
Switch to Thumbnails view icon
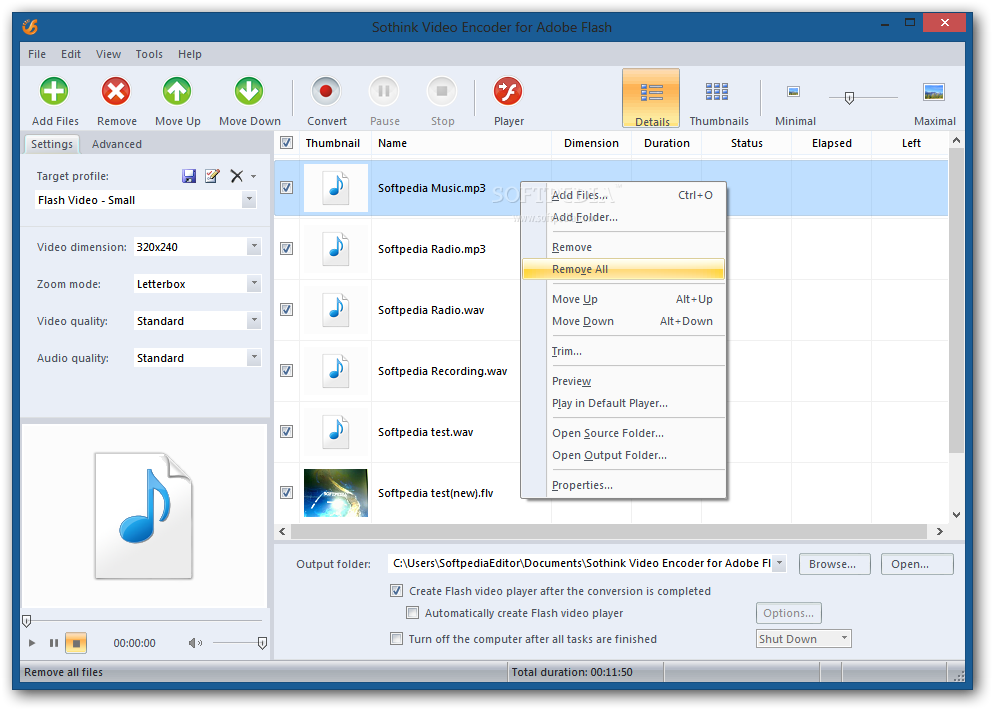tap(717, 92)
